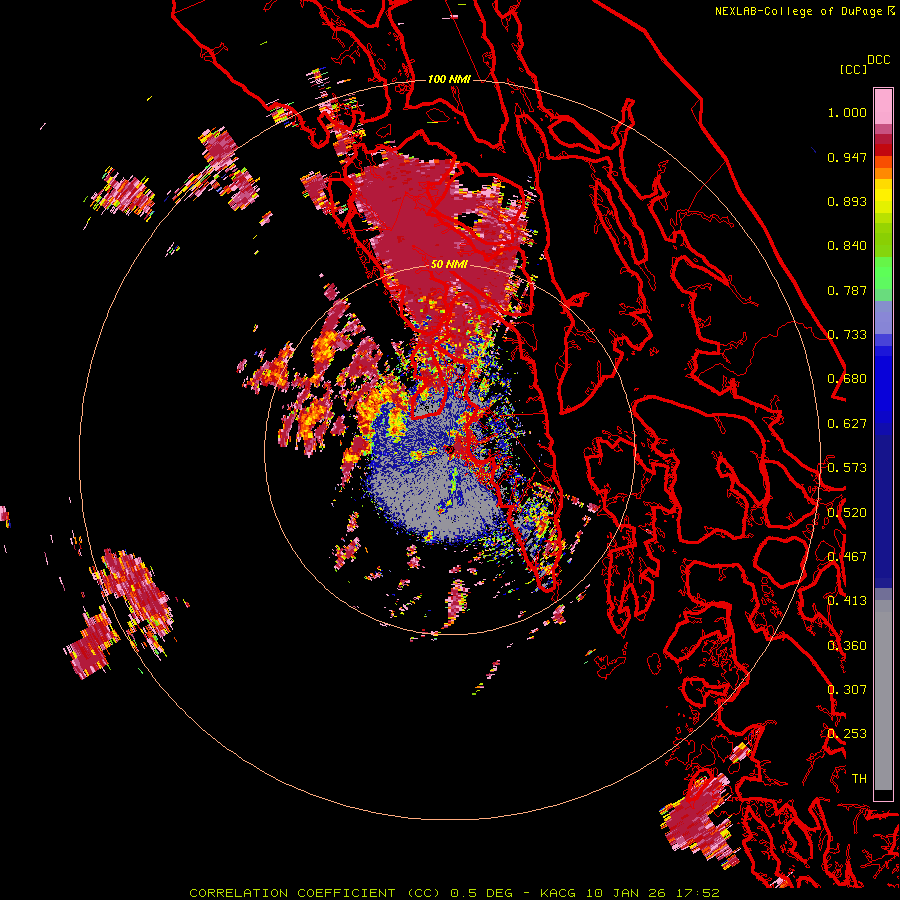Click the 0.5 DEG elevation text
This screenshot has width=900, height=900.
tap(481, 893)
